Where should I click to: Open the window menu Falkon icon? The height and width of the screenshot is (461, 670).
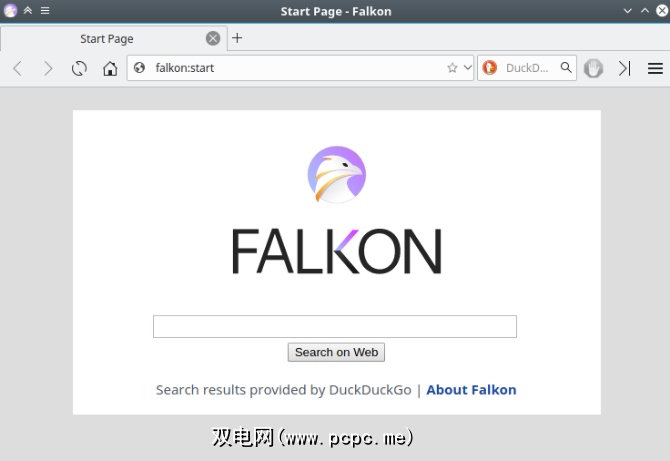(x=10, y=11)
